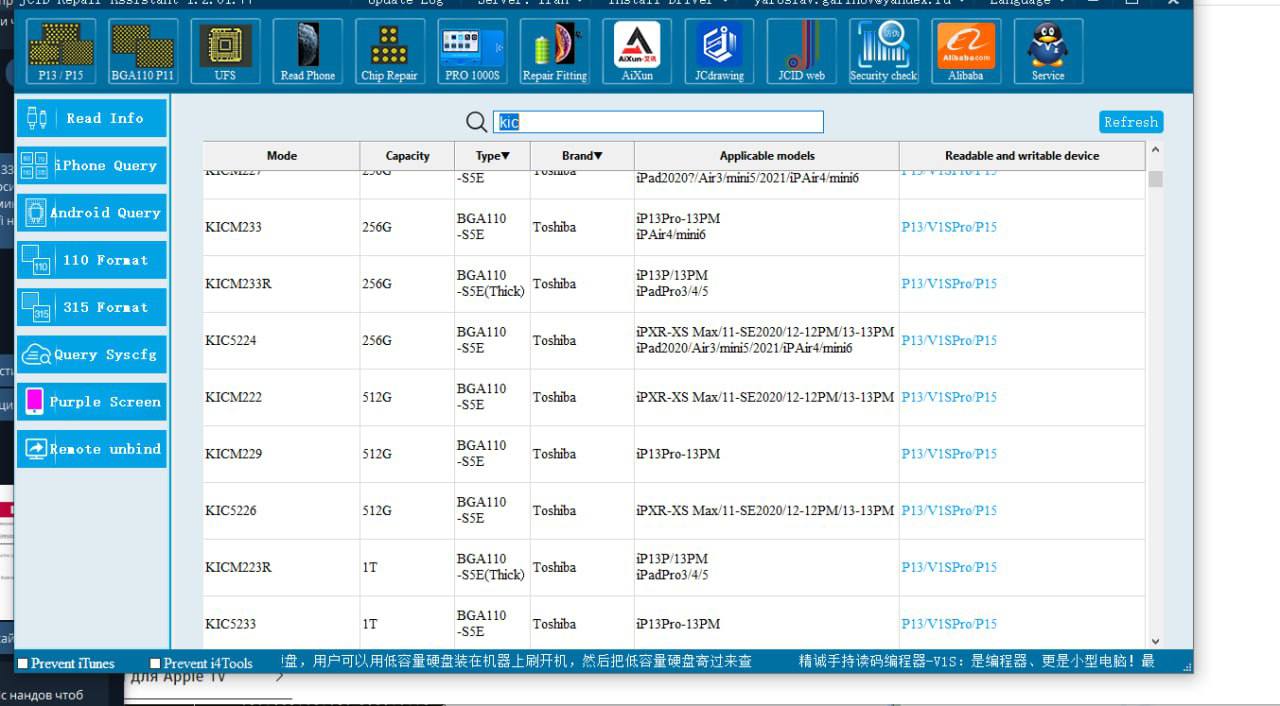Screen dimensions: 1280x706
Task: Open the Chip Repair tool
Action: tap(389, 51)
